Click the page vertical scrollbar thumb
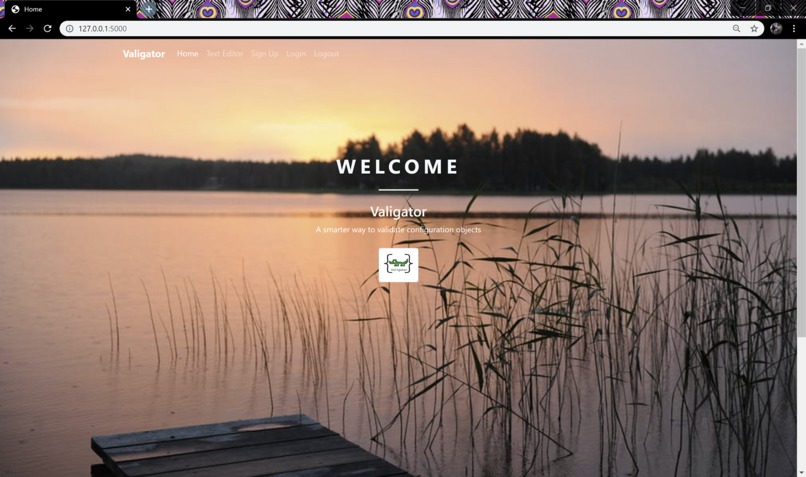The width and height of the screenshot is (806, 477). (x=801, y=193)
